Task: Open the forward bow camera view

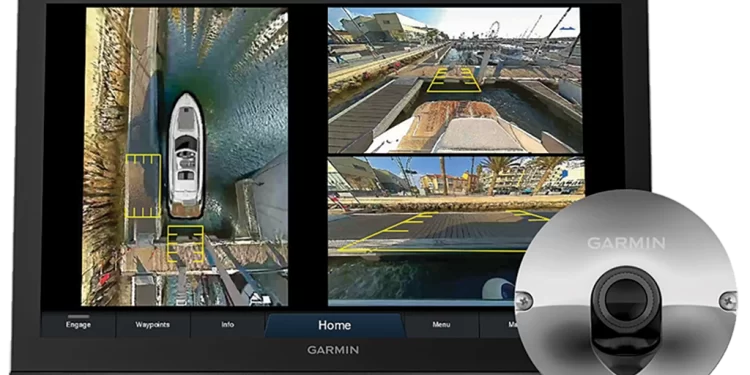Action: [x=455, y=80]
